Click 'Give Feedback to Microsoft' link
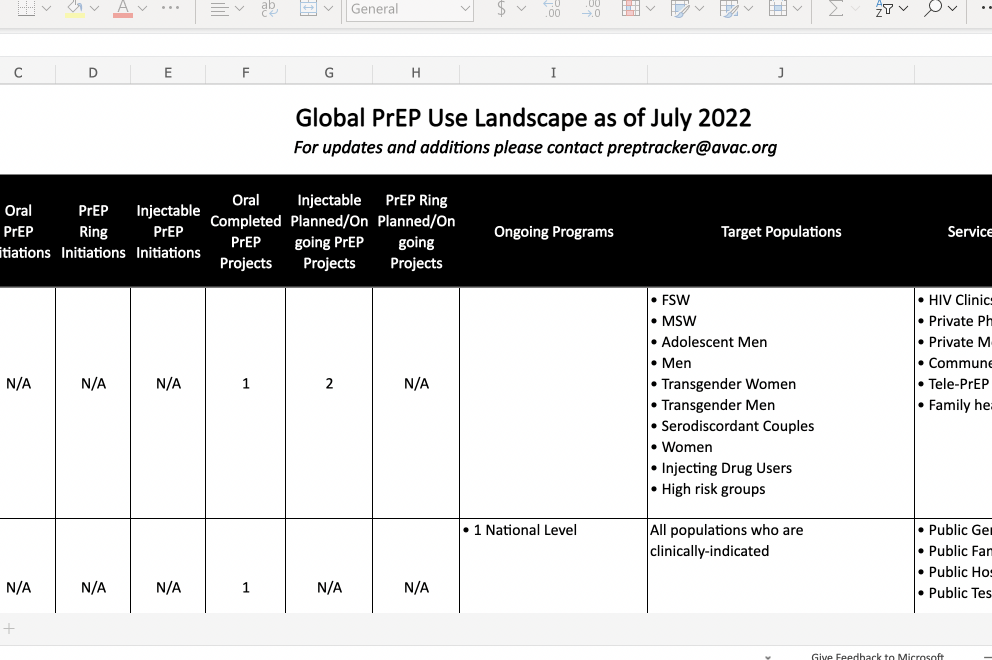This screenshot has height=660, width=992. click(877, 656)
